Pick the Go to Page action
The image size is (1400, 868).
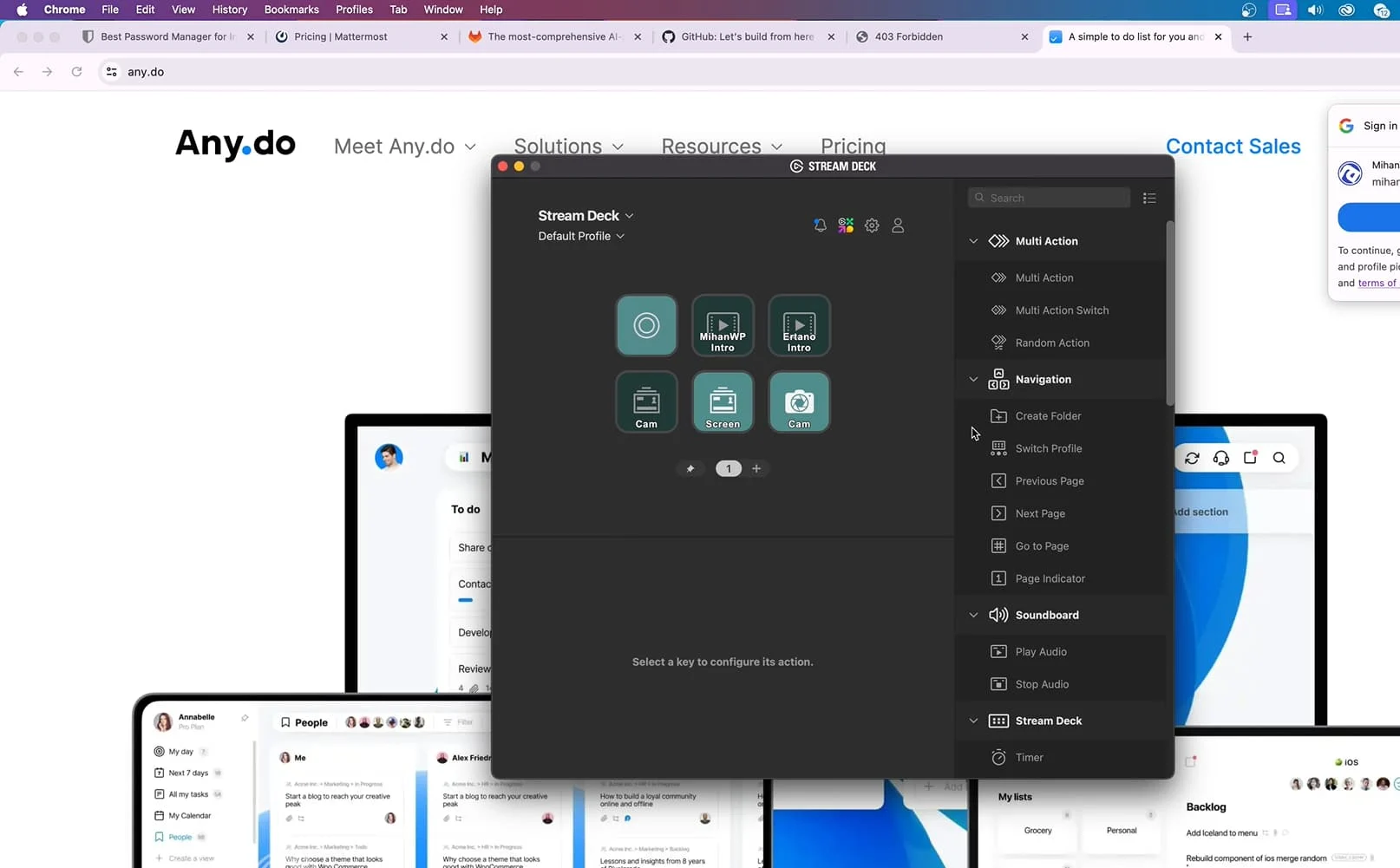(1041, 545)
